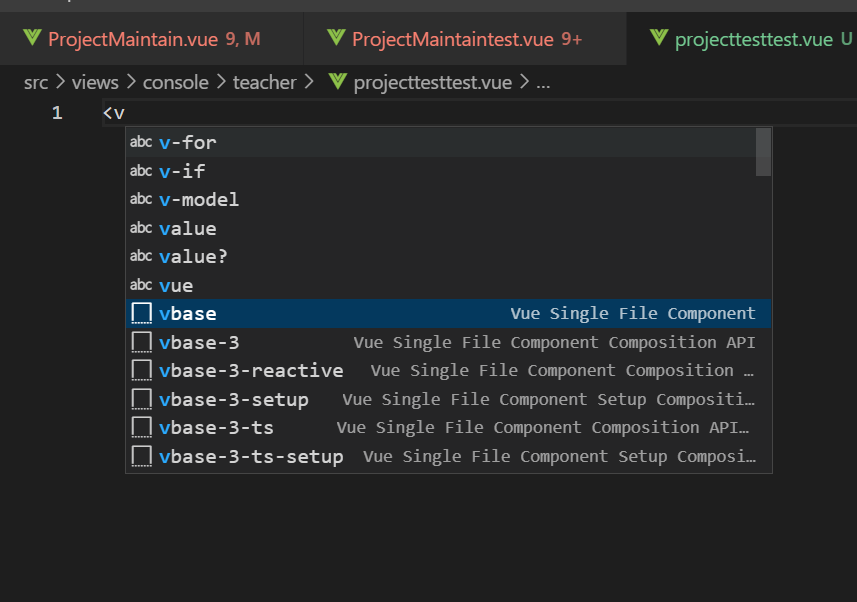Click the snippet icon beside vbase suggestion
This screenshot has width=857, height=602.
click(142, 313)
